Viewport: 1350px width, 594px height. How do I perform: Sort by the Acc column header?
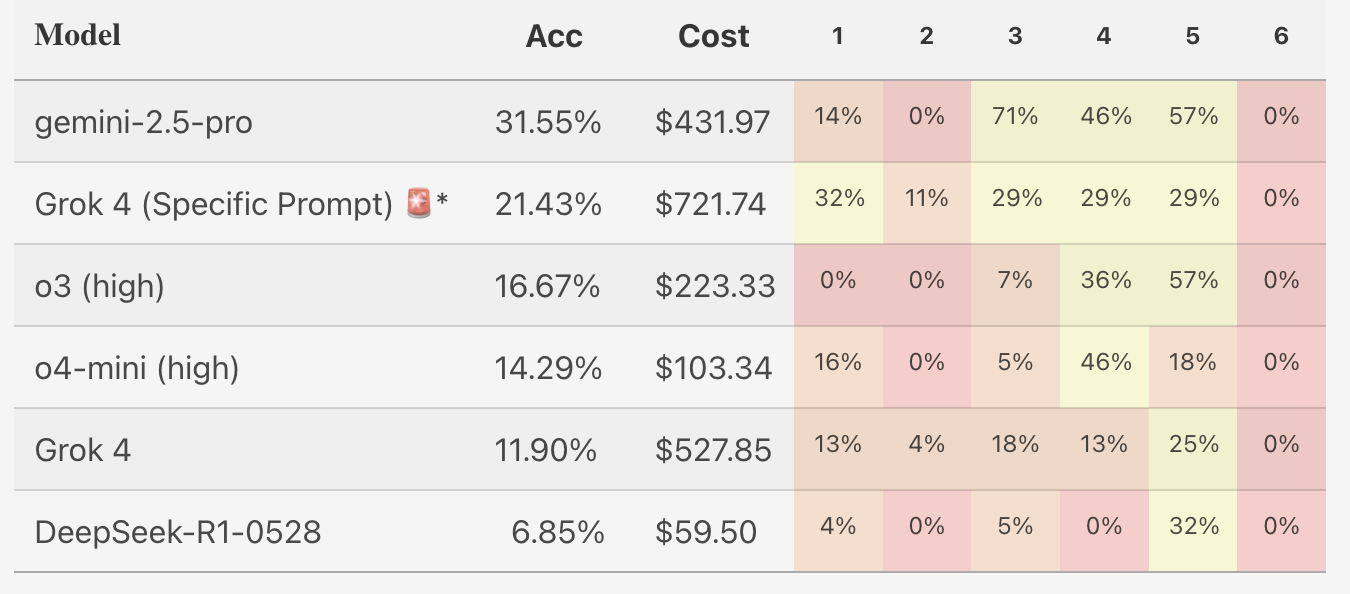[554, 37]
